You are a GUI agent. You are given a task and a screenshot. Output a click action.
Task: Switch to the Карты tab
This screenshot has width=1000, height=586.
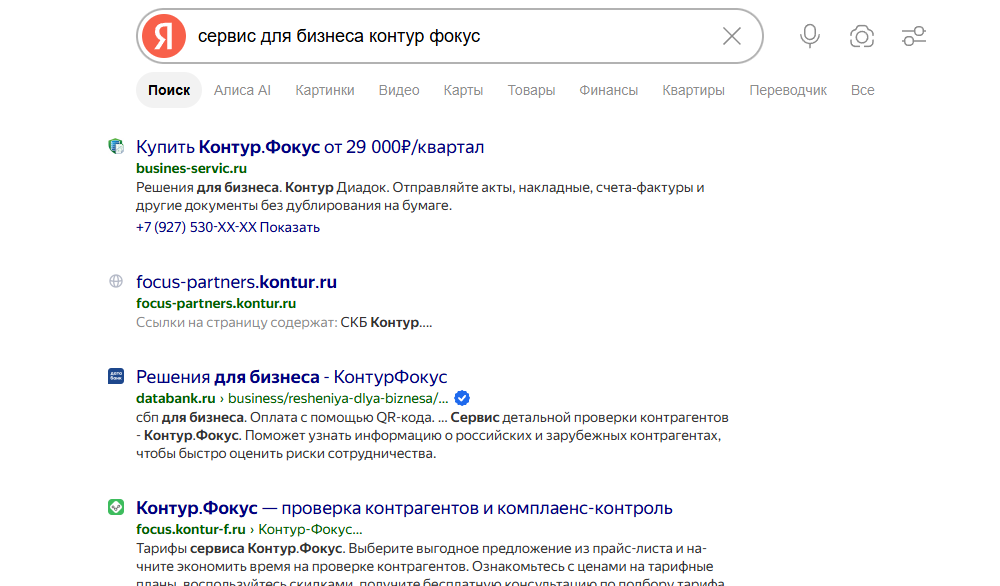[464, 91]
